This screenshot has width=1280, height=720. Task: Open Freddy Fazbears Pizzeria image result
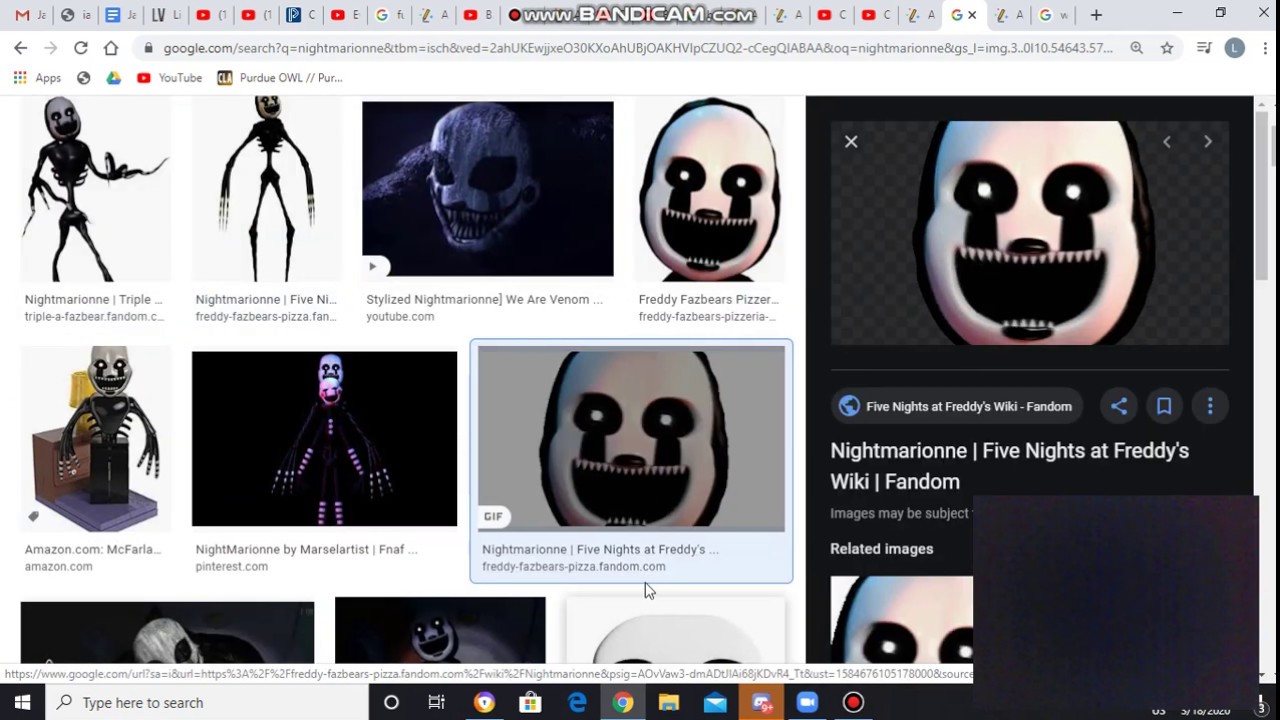pyautogui.click(x=709, y=190)
